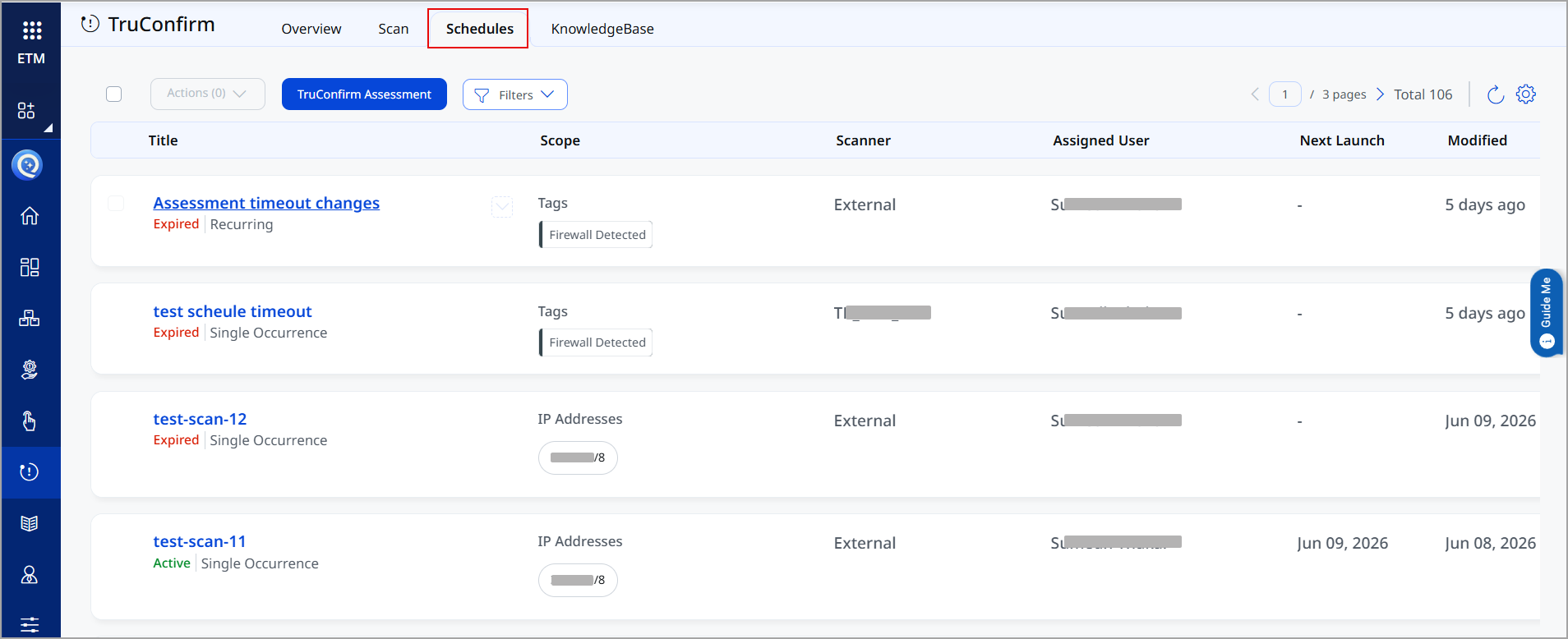Open the KnowledgeBase tab
This screenshot has width=1568, height=639.
602,29
